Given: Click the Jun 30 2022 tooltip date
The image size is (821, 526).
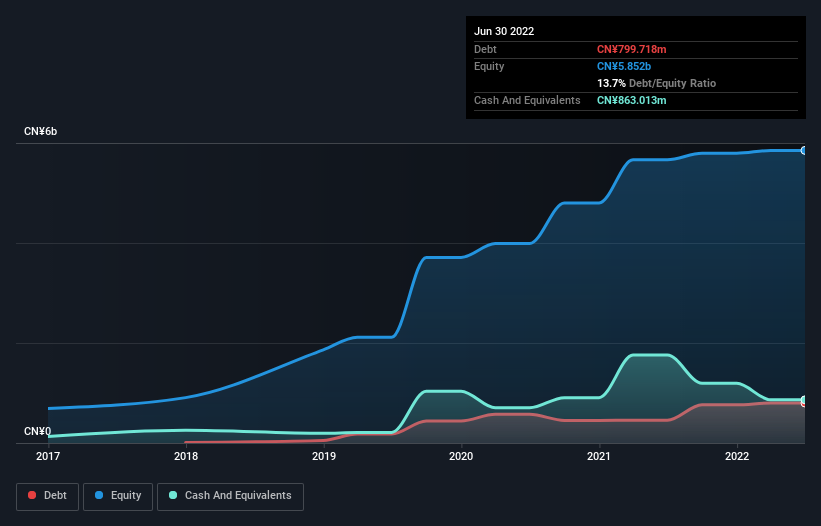Looking at the screenshot, I should (x=504, y=31).
